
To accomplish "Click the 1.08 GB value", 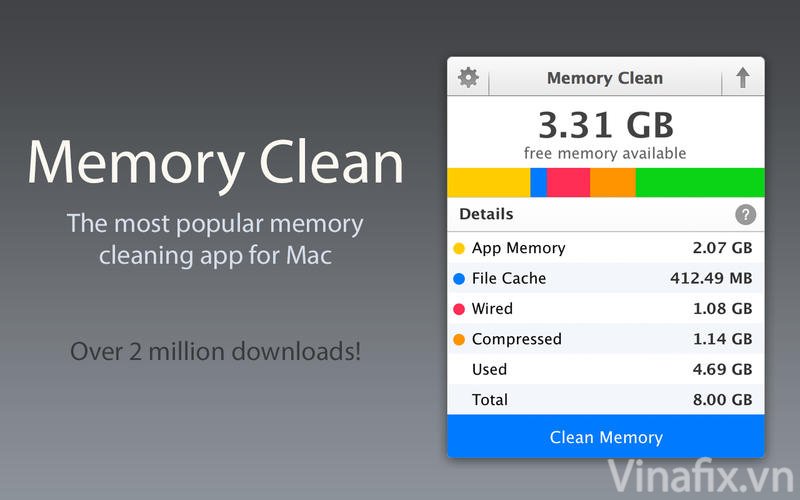I will coord(722,309).
